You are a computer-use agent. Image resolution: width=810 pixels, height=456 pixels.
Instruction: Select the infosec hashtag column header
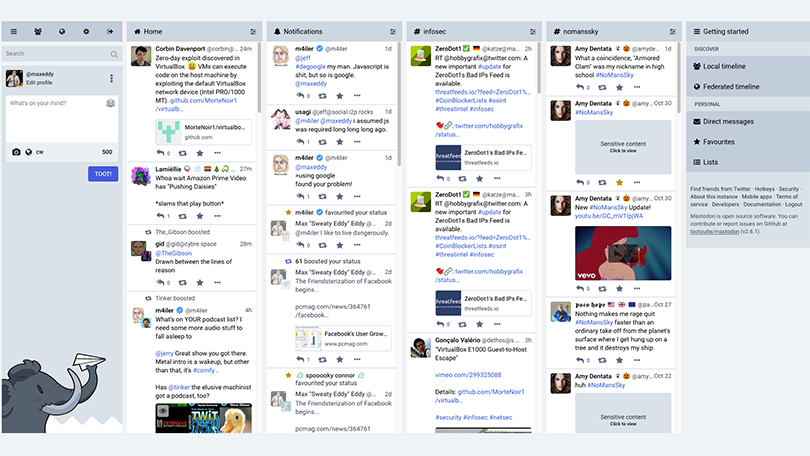(474, 32)
